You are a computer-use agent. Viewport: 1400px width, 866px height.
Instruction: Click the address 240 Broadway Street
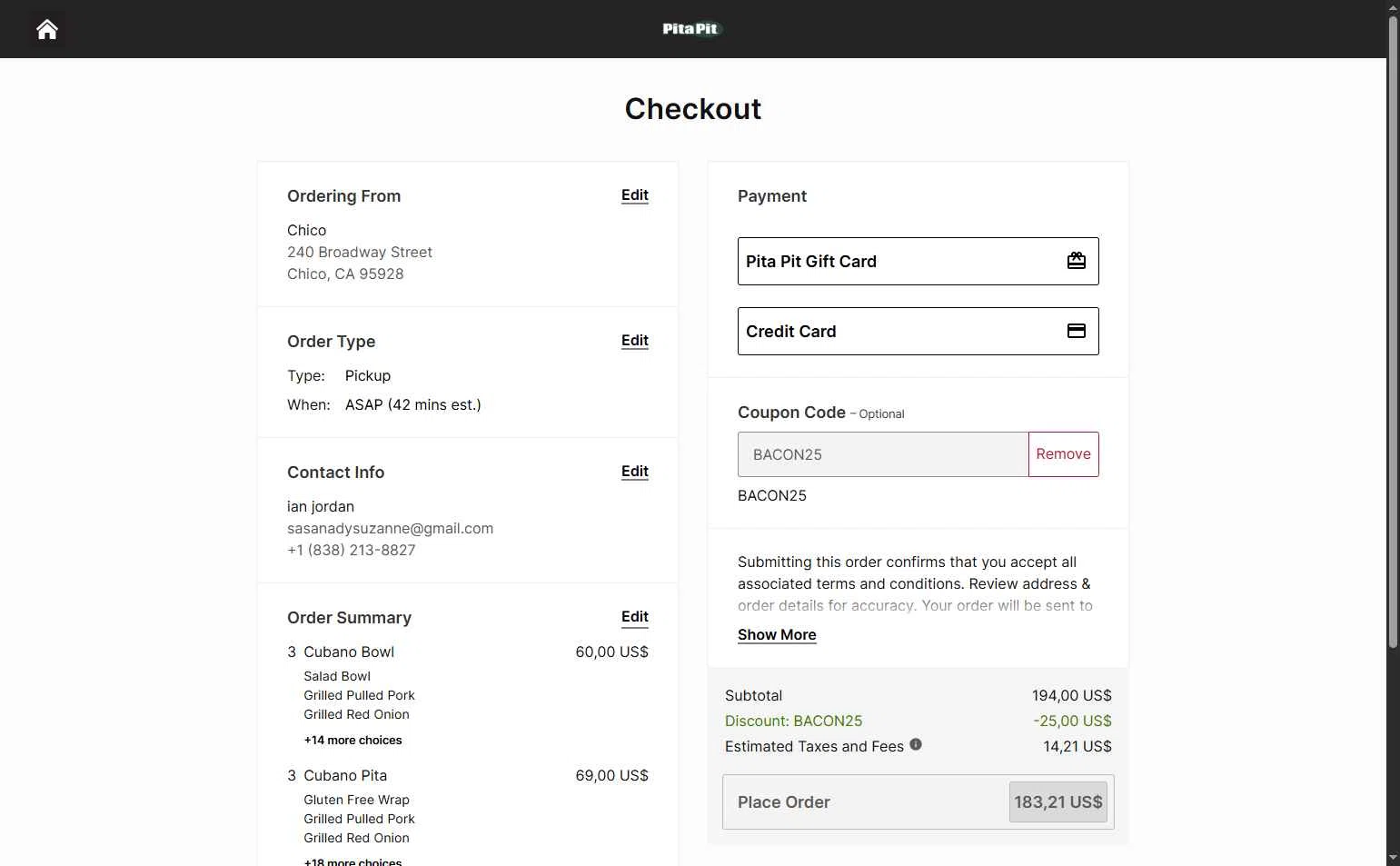pos(360,252)
